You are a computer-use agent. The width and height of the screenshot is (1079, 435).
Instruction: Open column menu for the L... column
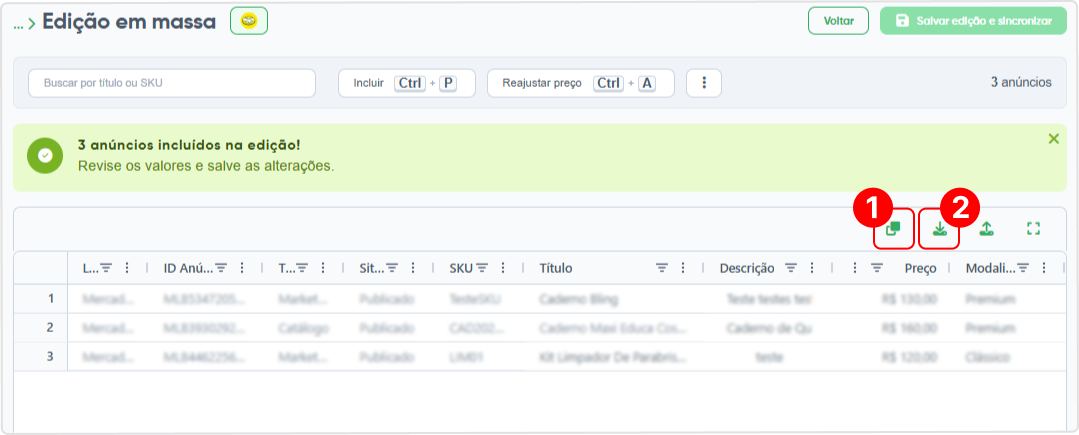(127, 268)
